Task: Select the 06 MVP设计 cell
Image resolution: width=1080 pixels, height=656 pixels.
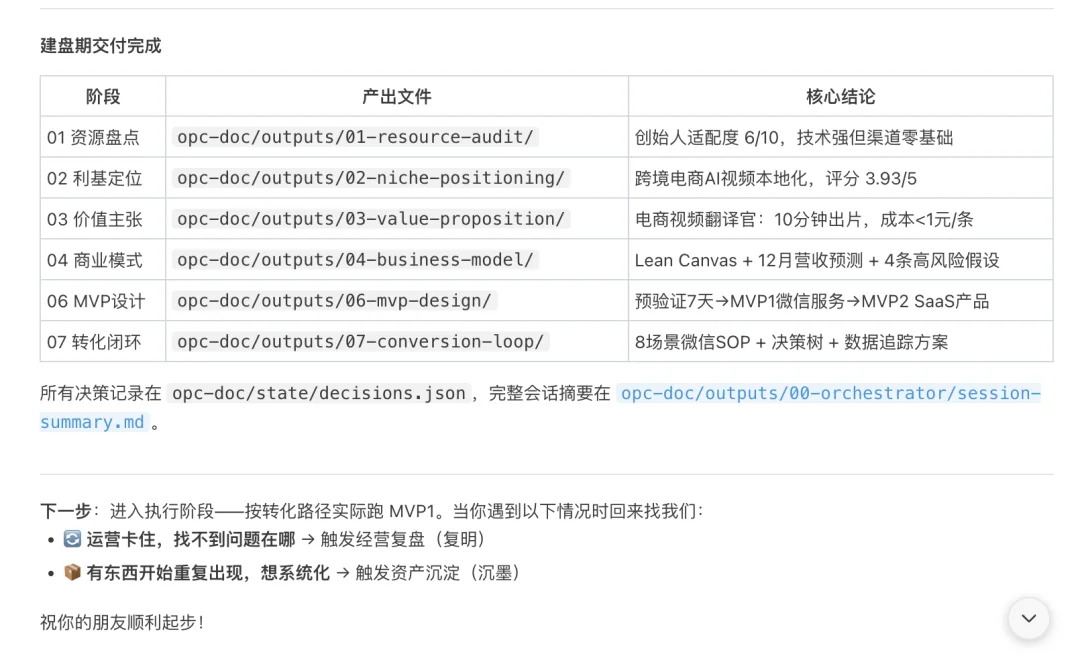Action: [103, 301]
